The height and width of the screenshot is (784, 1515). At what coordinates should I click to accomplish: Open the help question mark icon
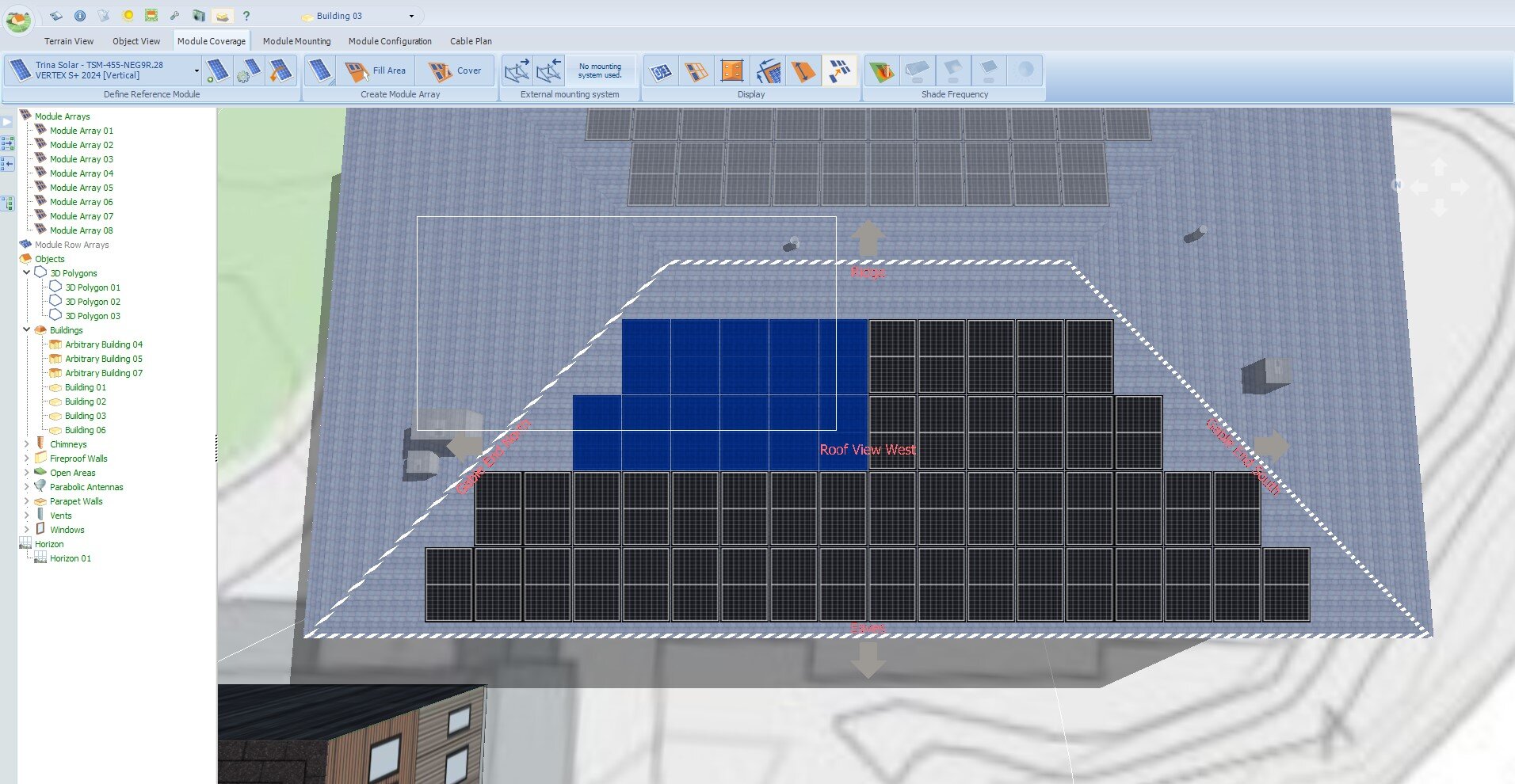point(246,16)
